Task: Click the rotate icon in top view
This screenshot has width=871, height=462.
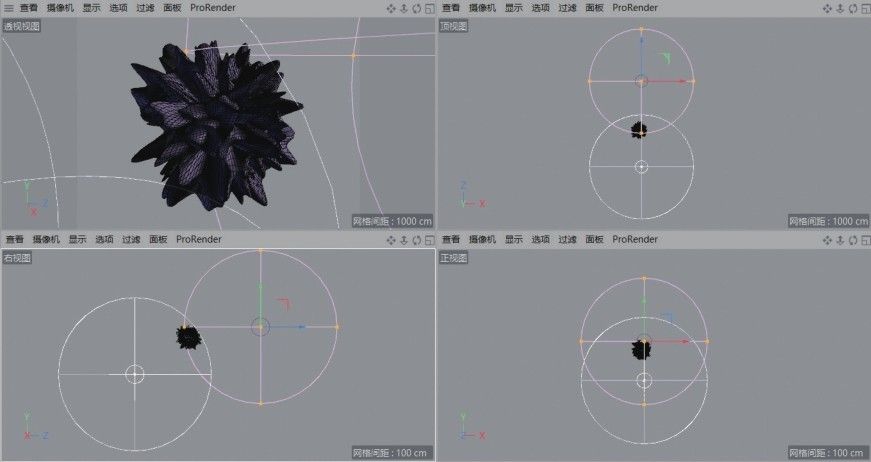Action: pyautogui.click(x=853, y=8)
